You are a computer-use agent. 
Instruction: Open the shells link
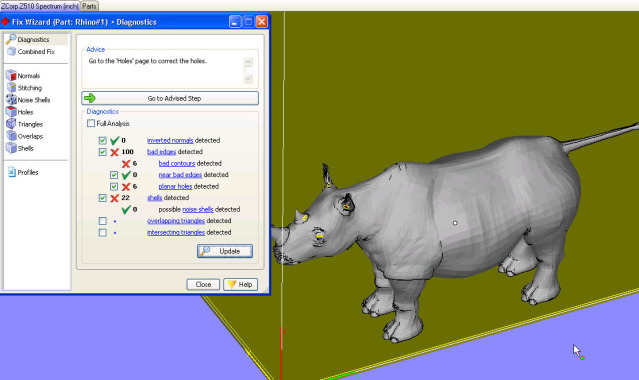pos(154,198)
